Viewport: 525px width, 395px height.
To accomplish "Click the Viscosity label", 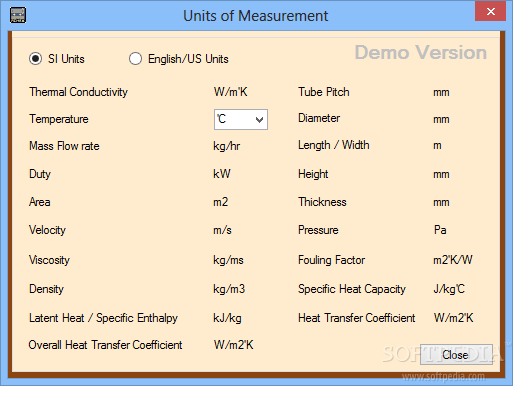I will click(x=49, y=260).
